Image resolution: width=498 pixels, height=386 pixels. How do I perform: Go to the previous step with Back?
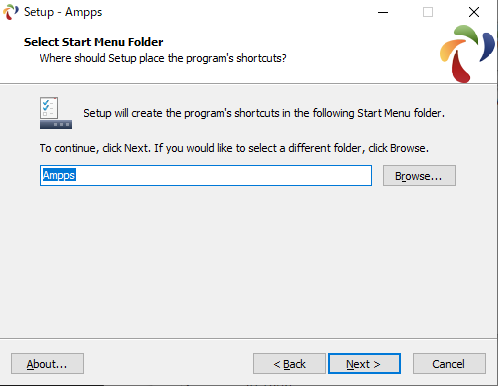(x=289, y=364)
